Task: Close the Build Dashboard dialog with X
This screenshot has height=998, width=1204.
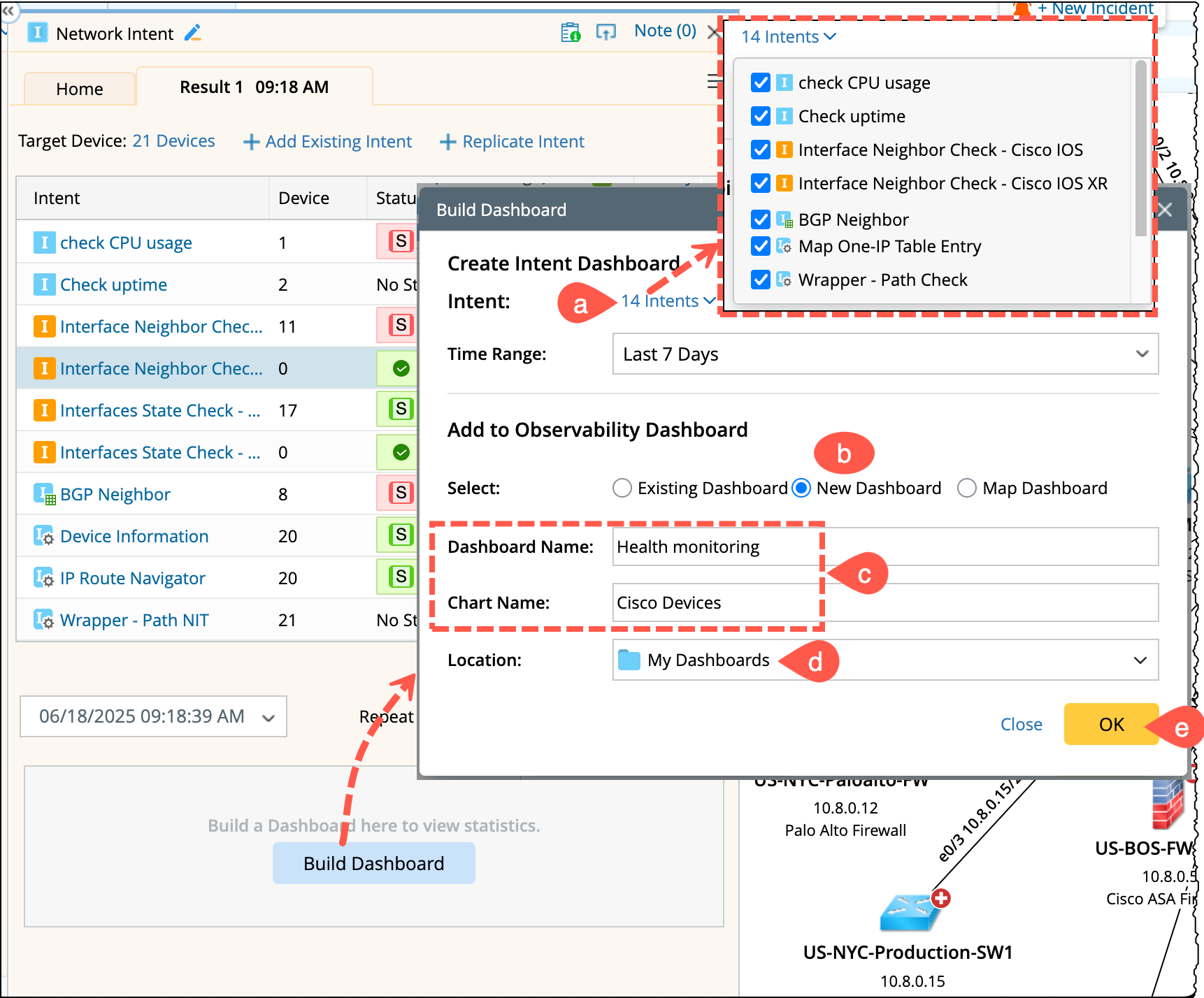Action: [1165, 210]
